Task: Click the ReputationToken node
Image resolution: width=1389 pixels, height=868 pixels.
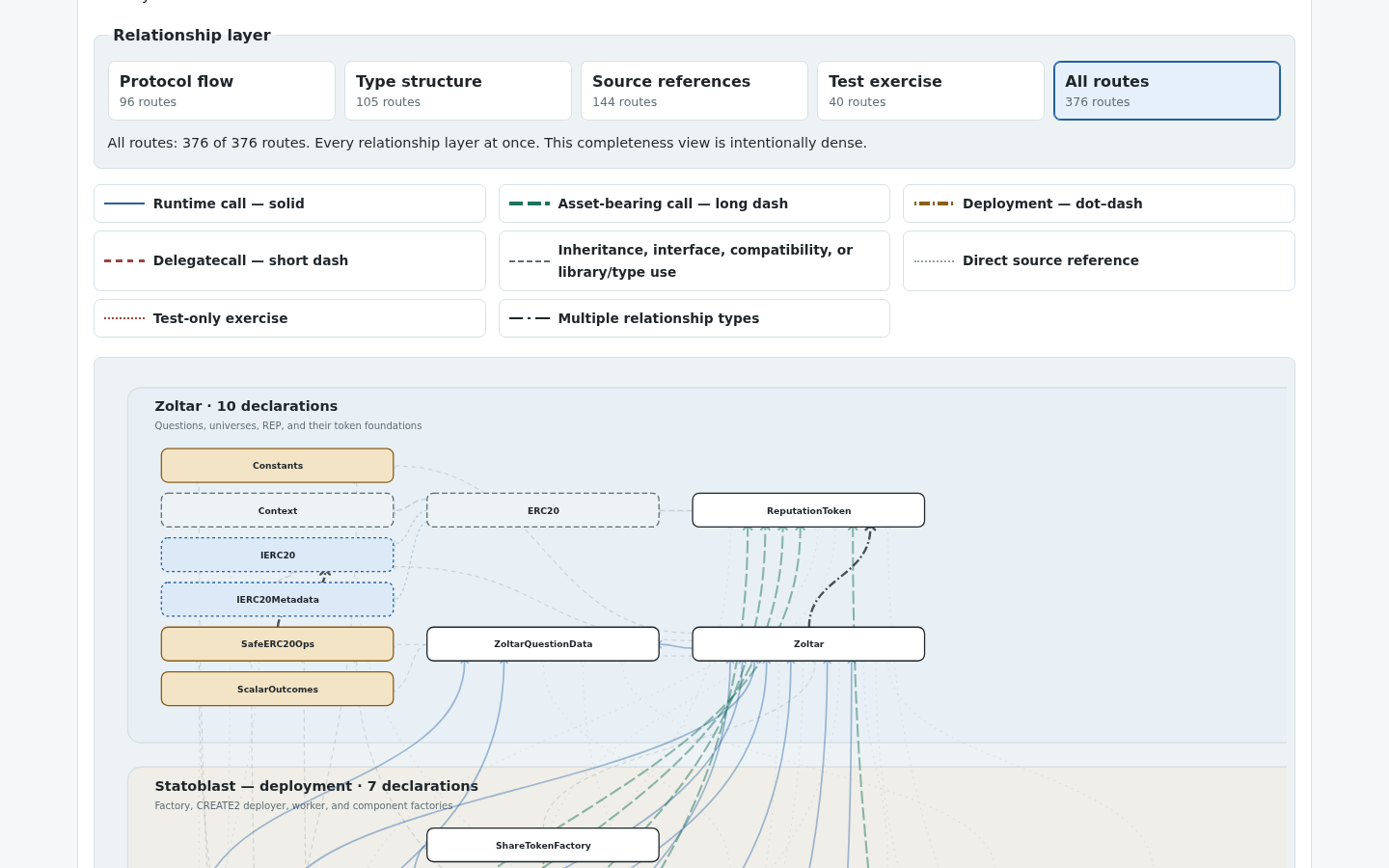Action: click(808, 510)
